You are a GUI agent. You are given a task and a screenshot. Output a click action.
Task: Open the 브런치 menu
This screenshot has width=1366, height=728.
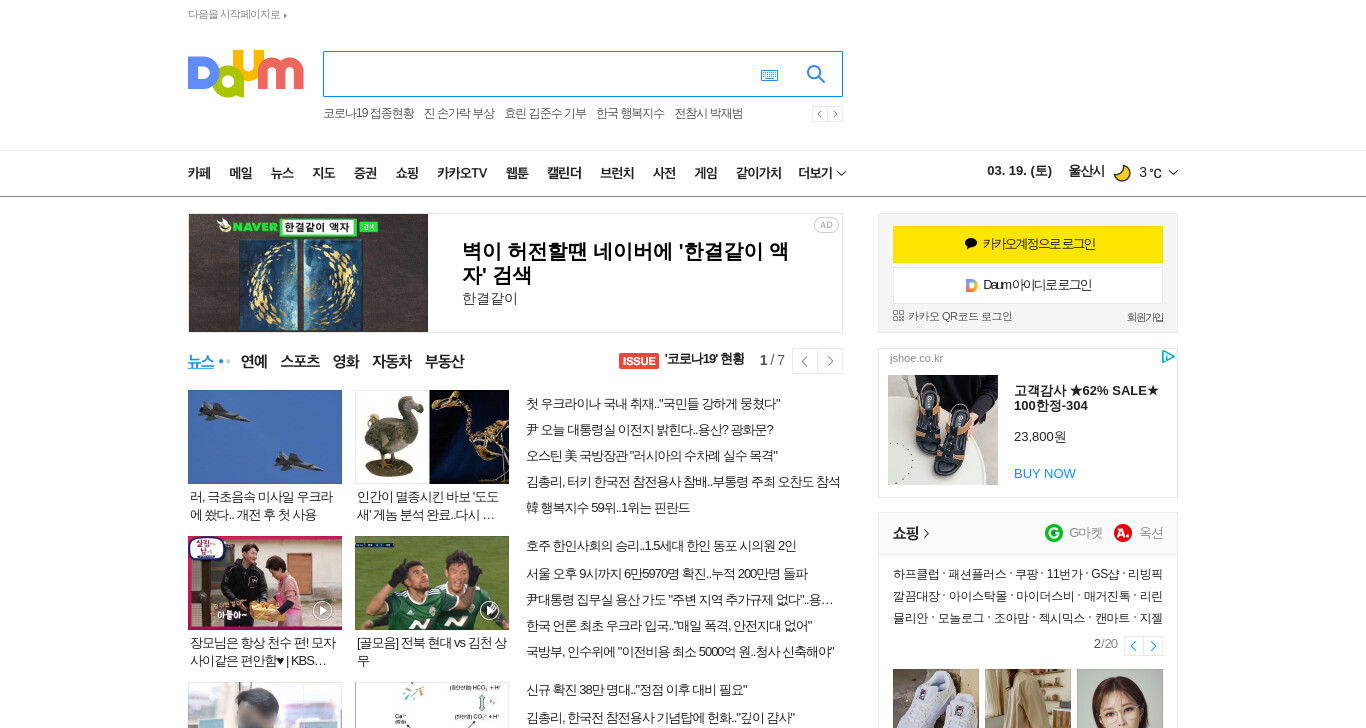click(617, 173)
